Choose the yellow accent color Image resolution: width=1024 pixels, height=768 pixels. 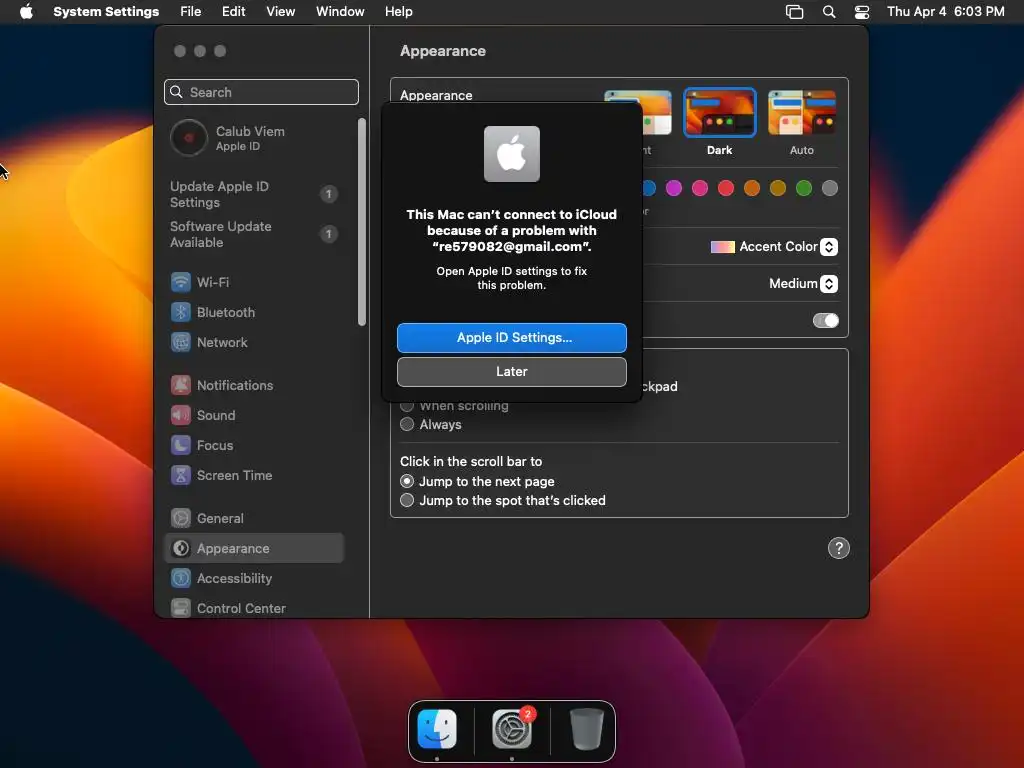(x=778, y=188)
